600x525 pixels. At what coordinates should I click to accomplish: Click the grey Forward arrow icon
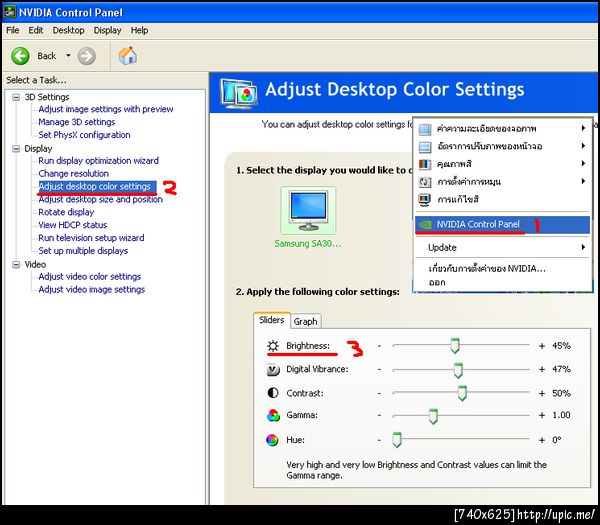(86, 56)
